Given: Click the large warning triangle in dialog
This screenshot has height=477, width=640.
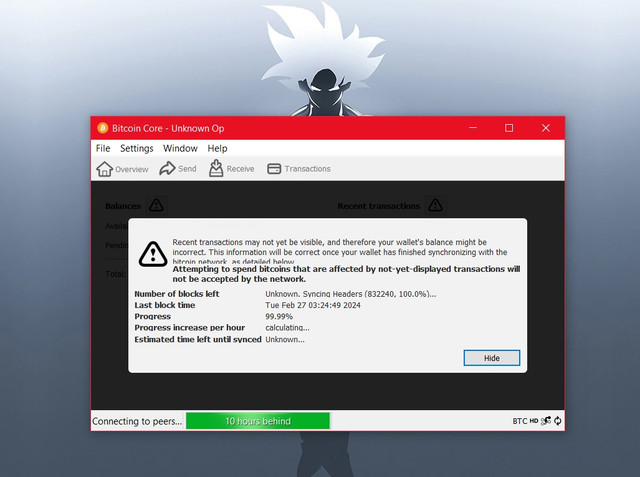Looking at the screenshot, I should coord(153,254).
